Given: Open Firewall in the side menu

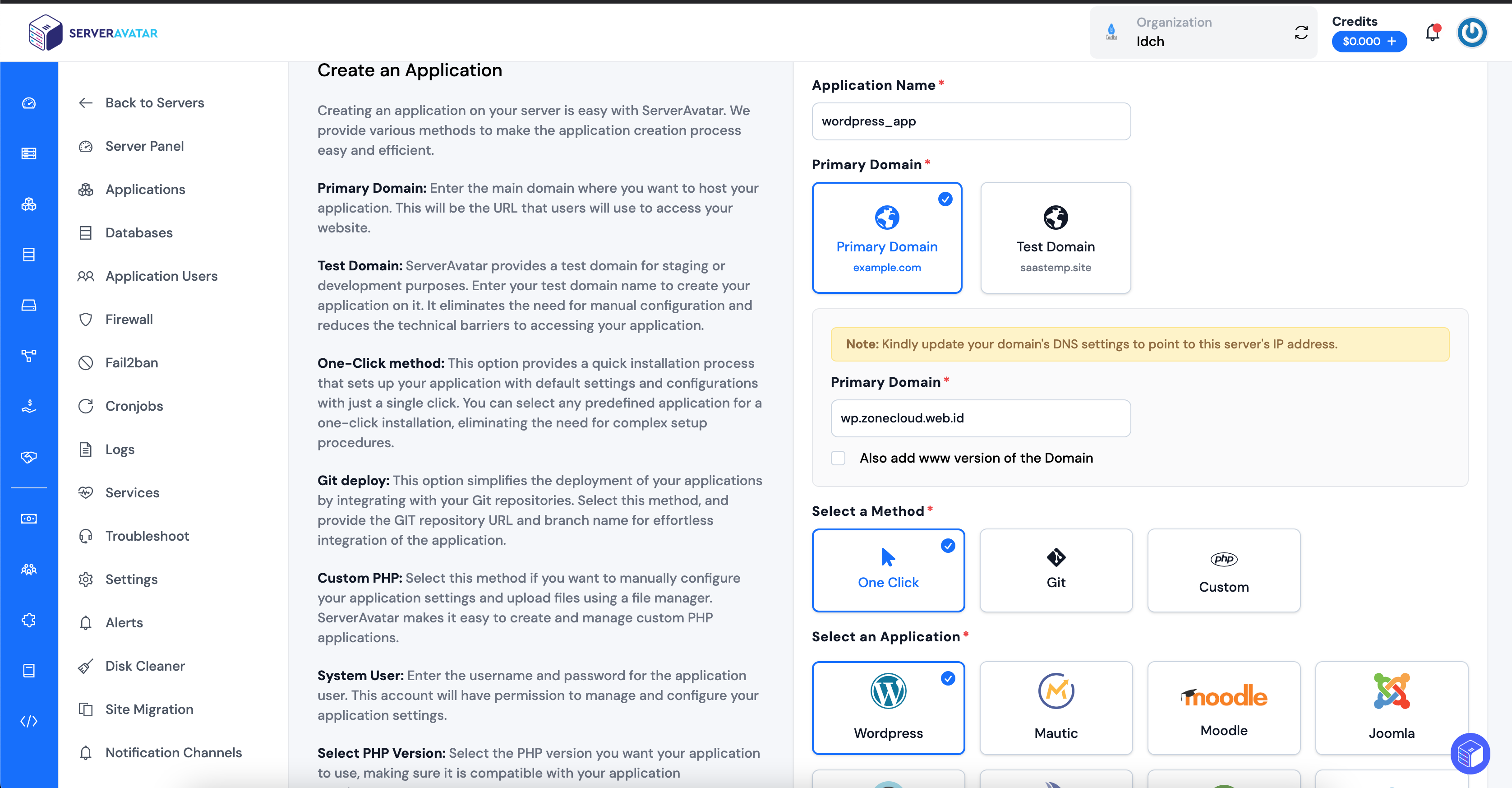Looking at the screenshot, I should [115, 320].
